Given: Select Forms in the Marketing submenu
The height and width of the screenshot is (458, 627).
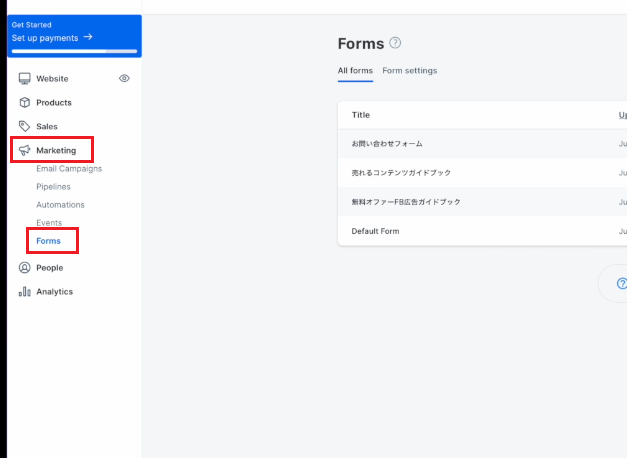Looking at the screenshot, I should [x=48, y=241].
